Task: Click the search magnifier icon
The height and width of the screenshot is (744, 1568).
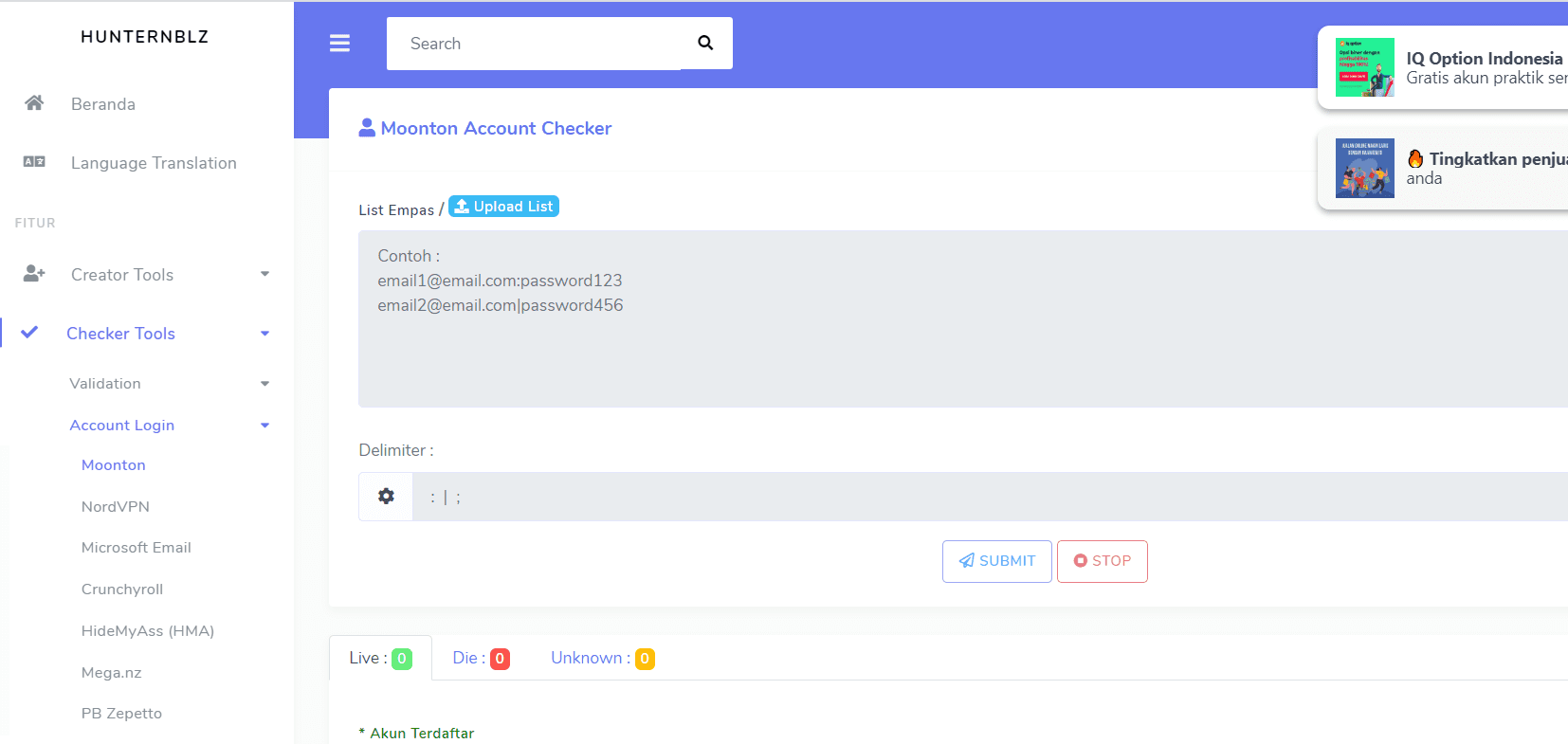Action: tap(705, 43)
